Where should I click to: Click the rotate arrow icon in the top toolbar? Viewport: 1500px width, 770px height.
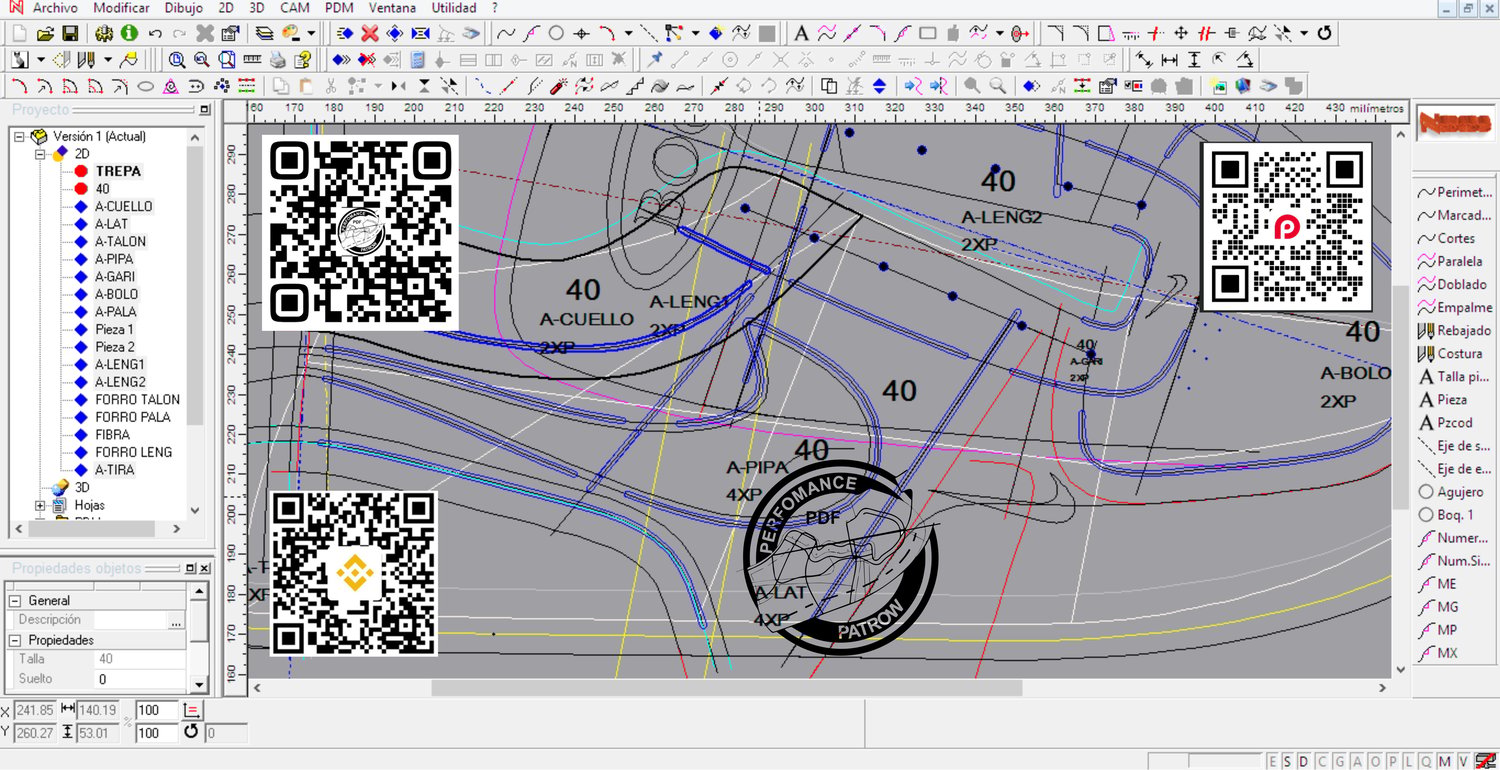coord(1324,33)
